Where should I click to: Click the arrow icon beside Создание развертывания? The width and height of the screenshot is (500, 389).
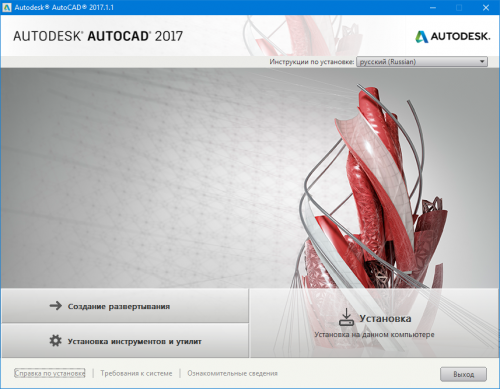56,306
